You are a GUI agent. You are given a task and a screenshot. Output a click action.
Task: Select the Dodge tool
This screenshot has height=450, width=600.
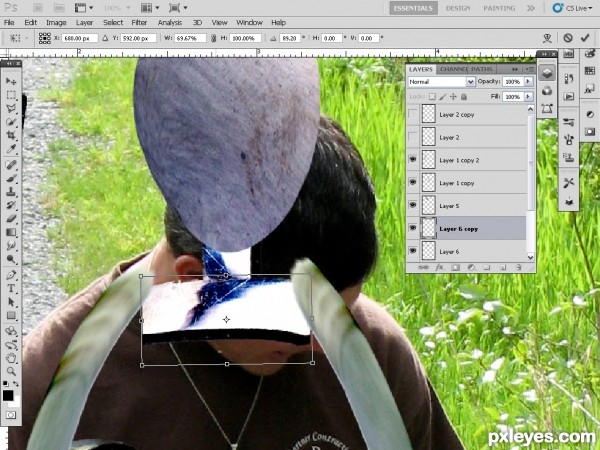(11, 259)
